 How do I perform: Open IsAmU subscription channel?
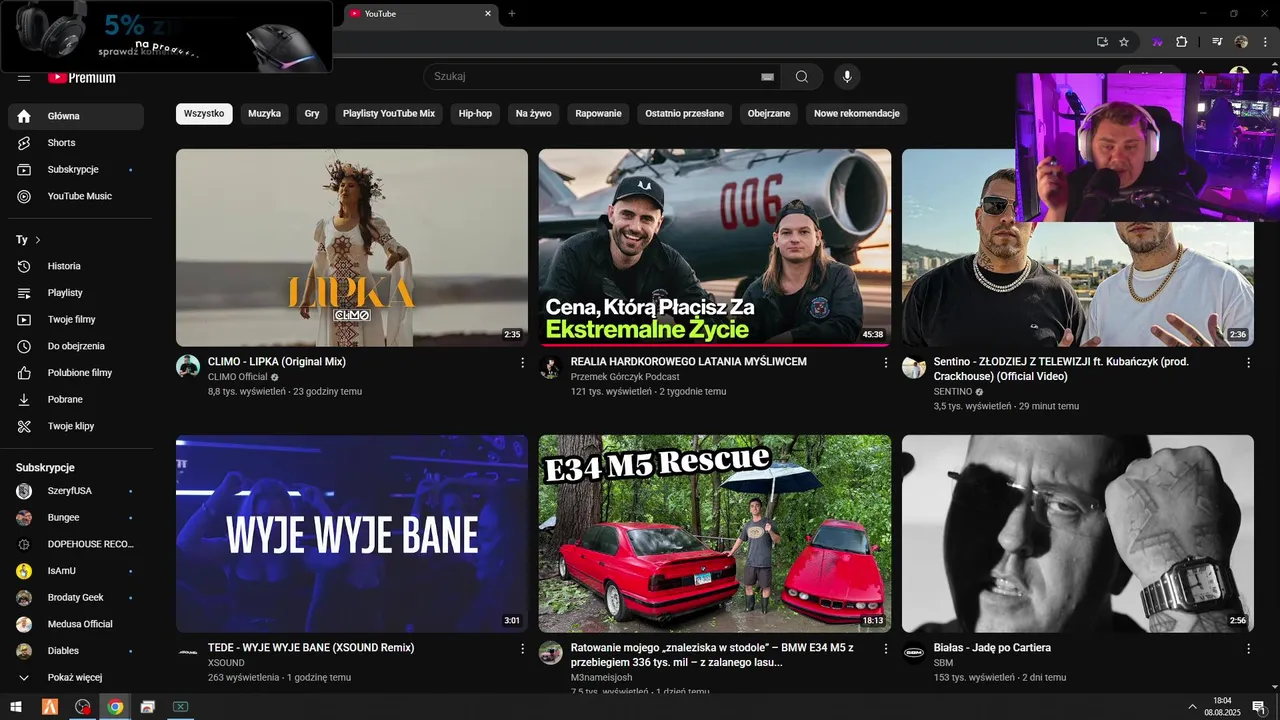[76, 571]
